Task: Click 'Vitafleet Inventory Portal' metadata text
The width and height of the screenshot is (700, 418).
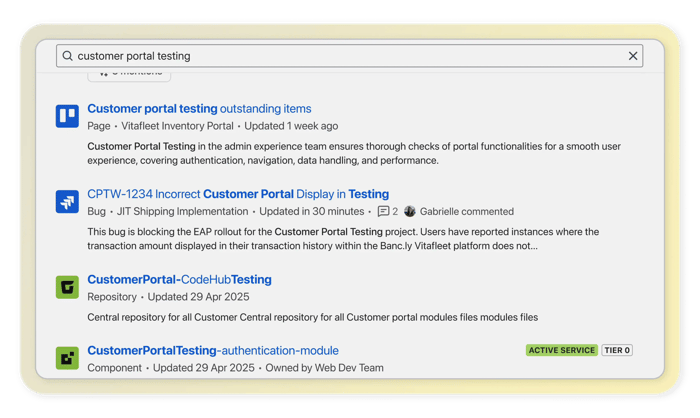Action: point(178,126)
